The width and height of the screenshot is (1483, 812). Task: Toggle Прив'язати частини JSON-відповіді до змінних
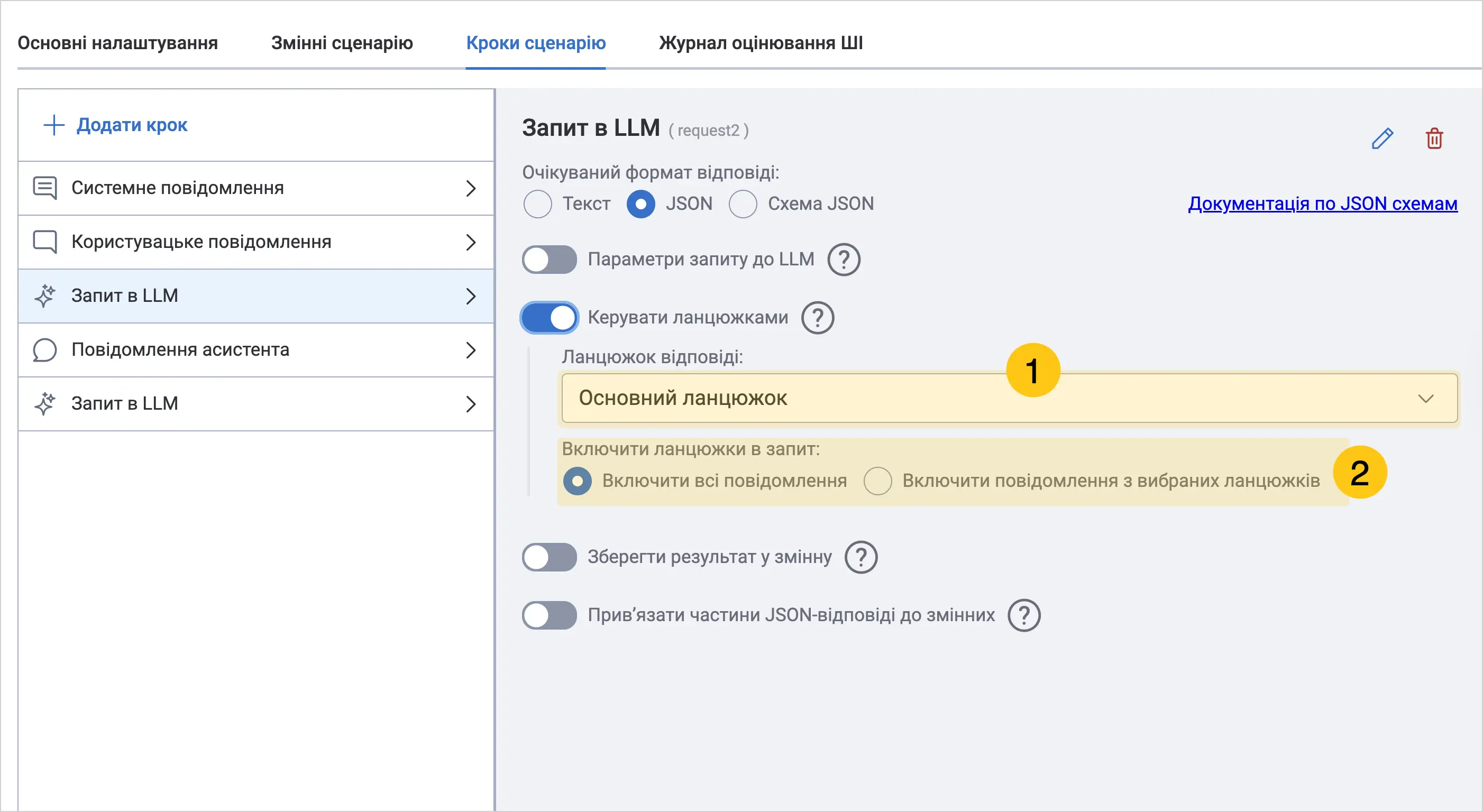point(549,615)
